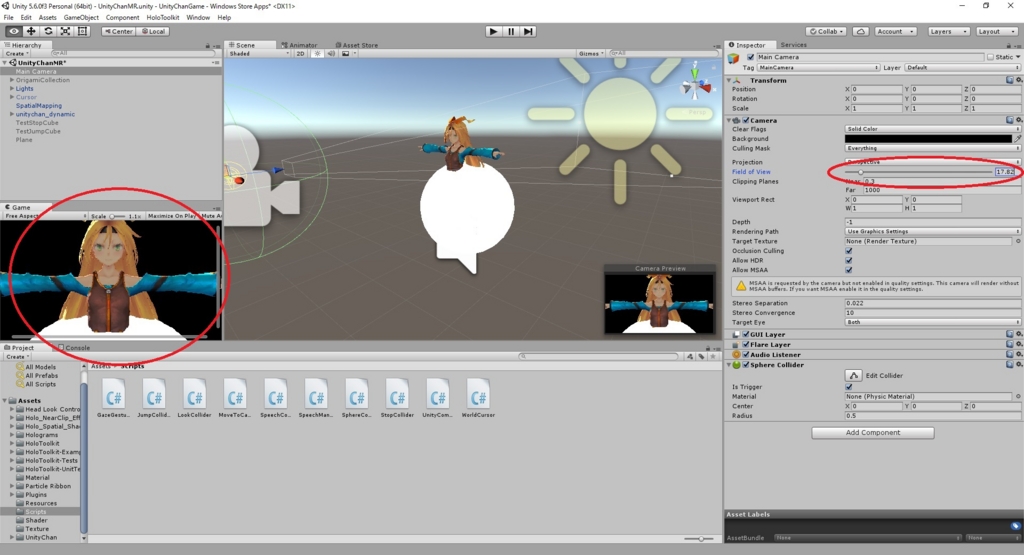The image size is (1024, 555).
Task: Disable the Camera component checkbox
Action: (x=746, y=120)
